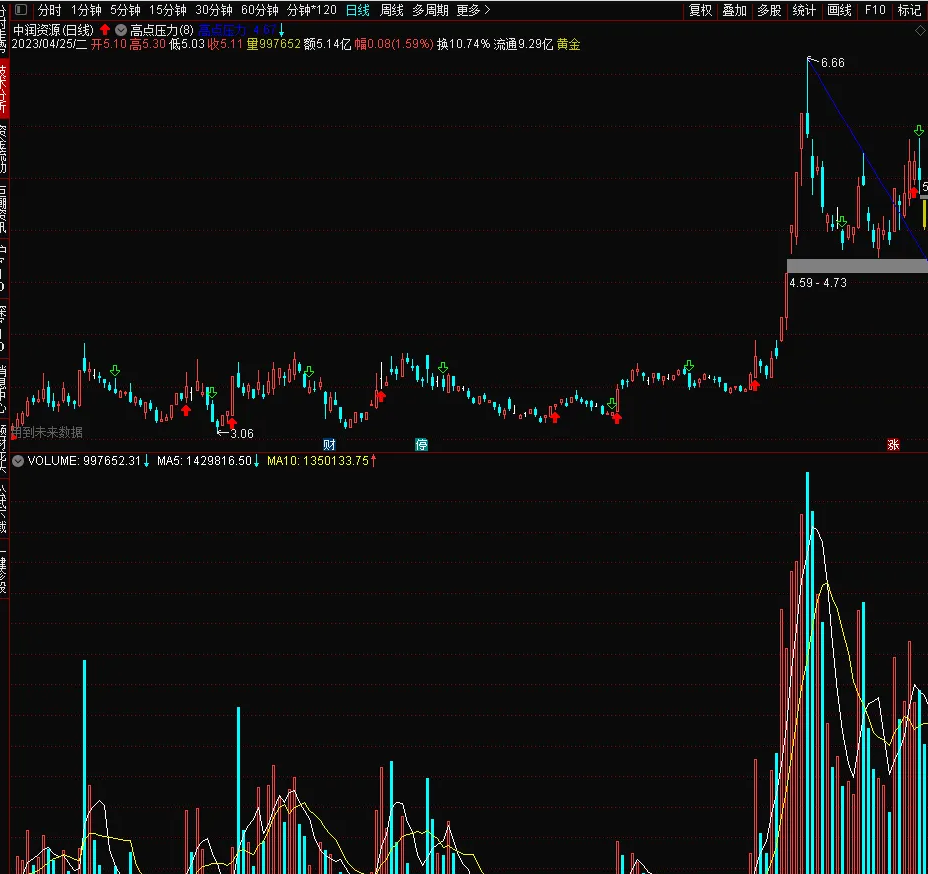Click the 4.59 - 4.73 gap label
This screenshot has width=928, height=874.
coord(818,283)
